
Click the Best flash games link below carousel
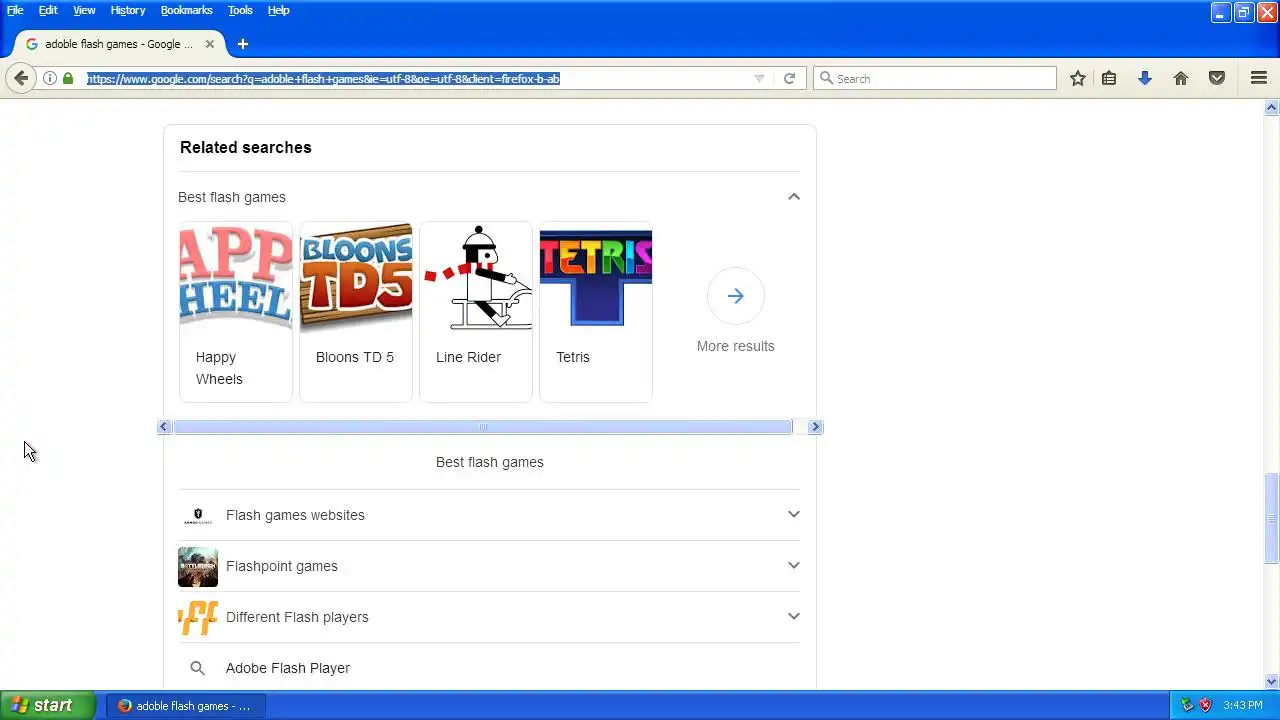click(x=490, y=462)
